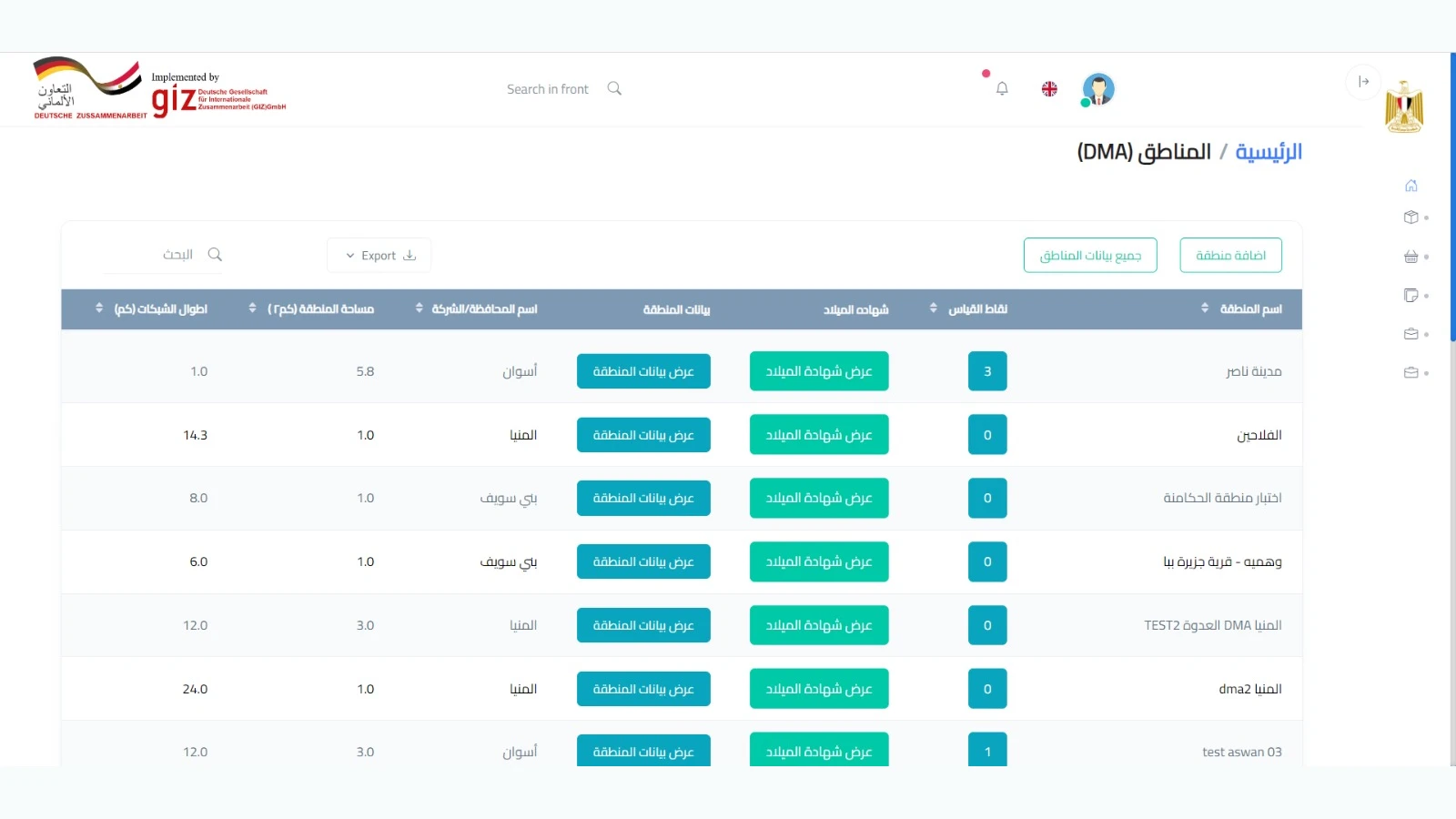Open the cube icon in sidebar
This screenshot has width=1456, height=819.
[1410, 217]
